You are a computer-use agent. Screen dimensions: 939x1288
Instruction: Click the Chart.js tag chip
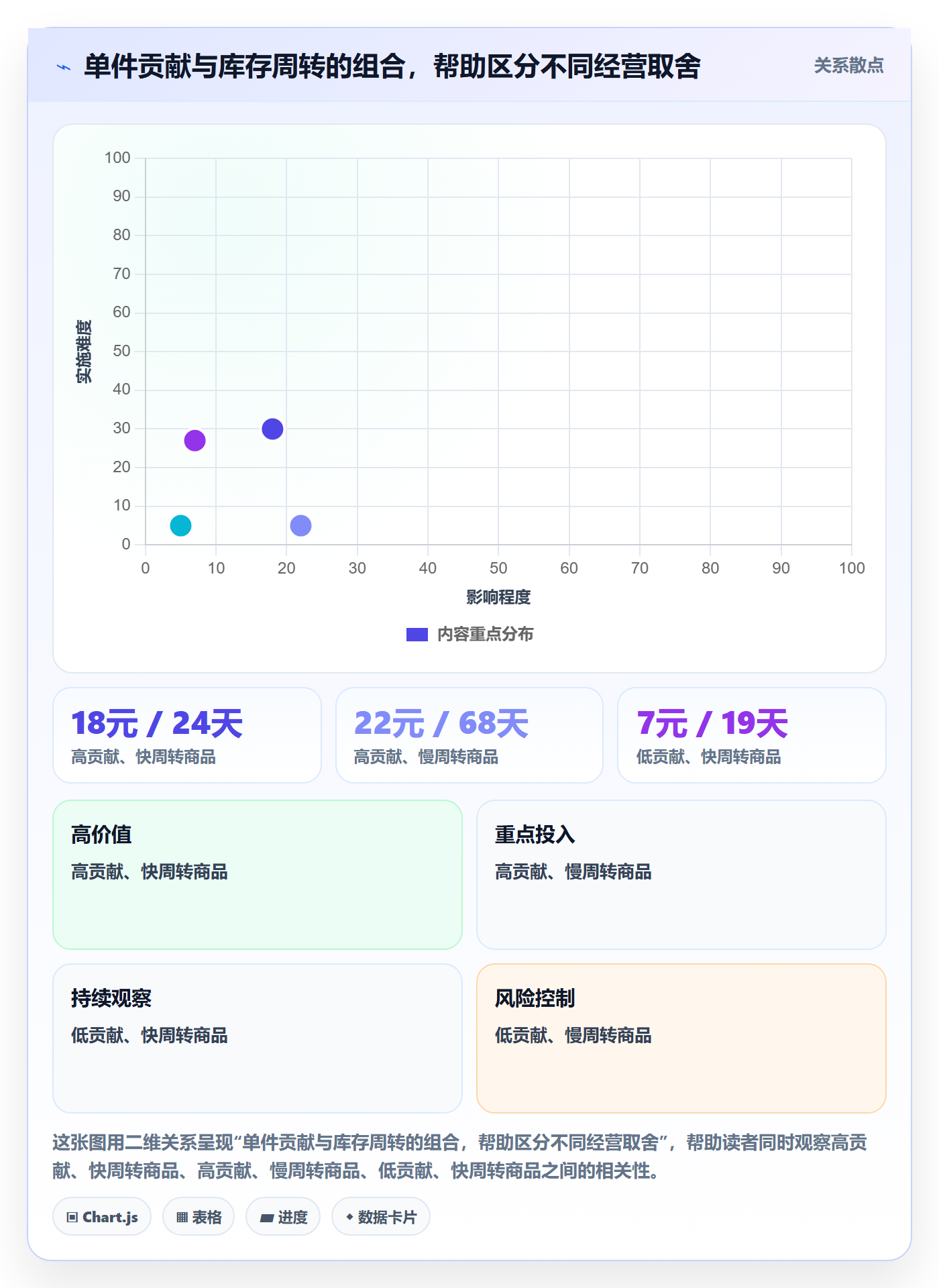coord(102,1217)
